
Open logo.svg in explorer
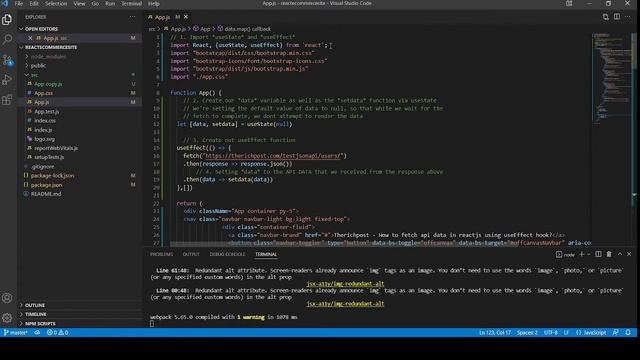pyautogui.click(x=44, y=139)
